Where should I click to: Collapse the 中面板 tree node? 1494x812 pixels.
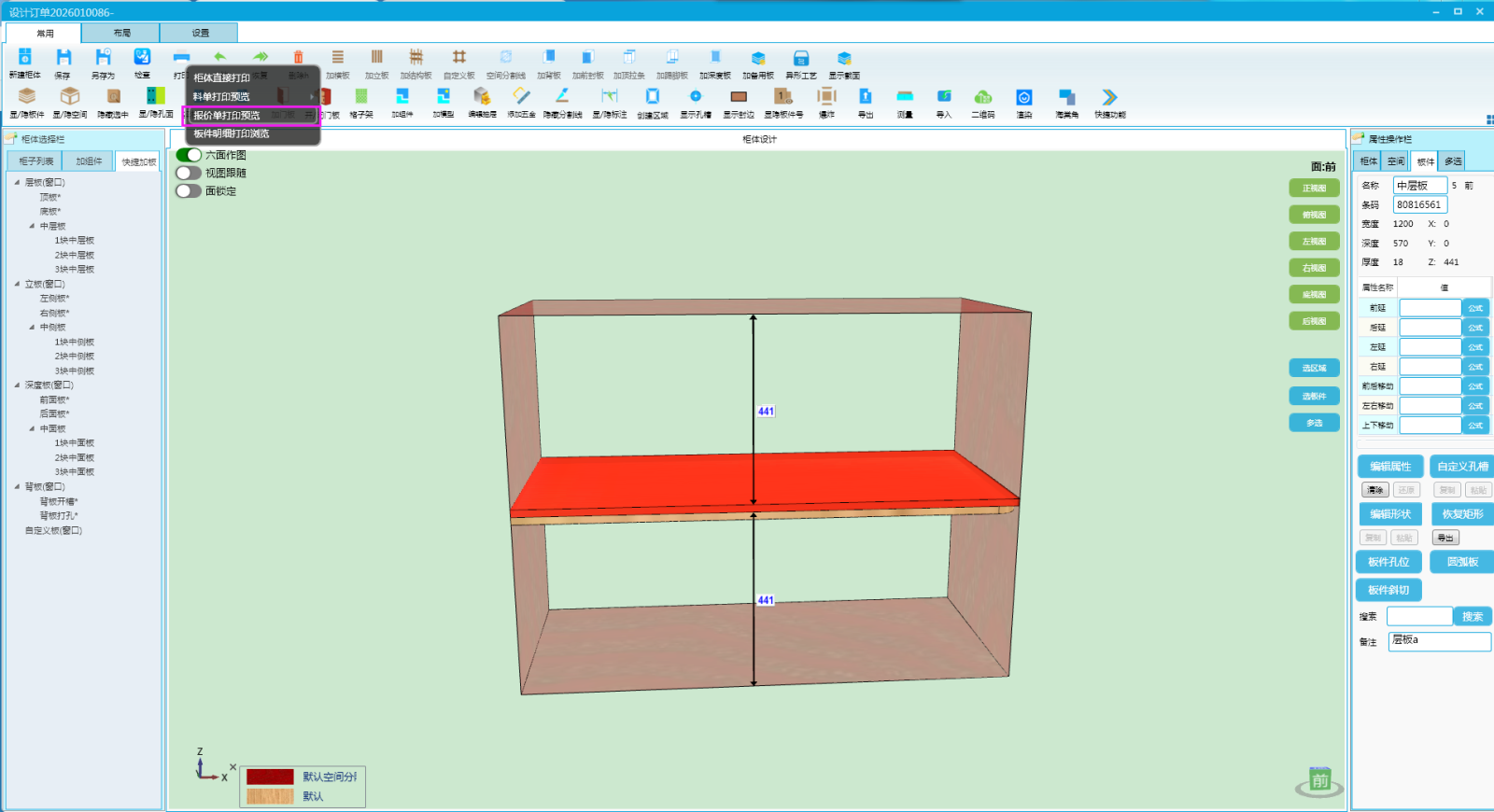point(32,428)
